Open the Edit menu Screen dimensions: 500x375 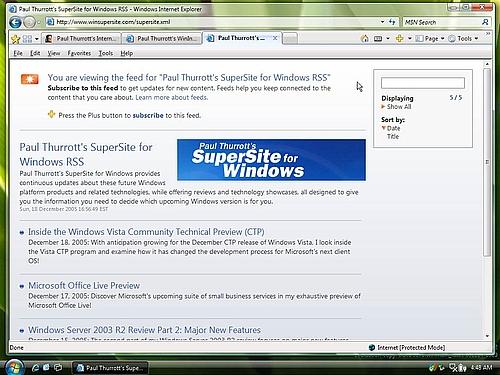35,53
